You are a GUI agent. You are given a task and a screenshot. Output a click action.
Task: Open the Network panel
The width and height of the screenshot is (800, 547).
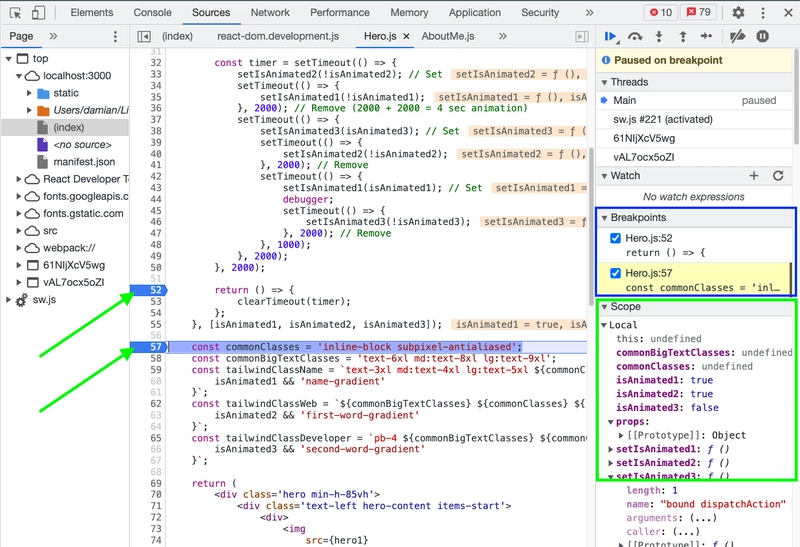270,12
